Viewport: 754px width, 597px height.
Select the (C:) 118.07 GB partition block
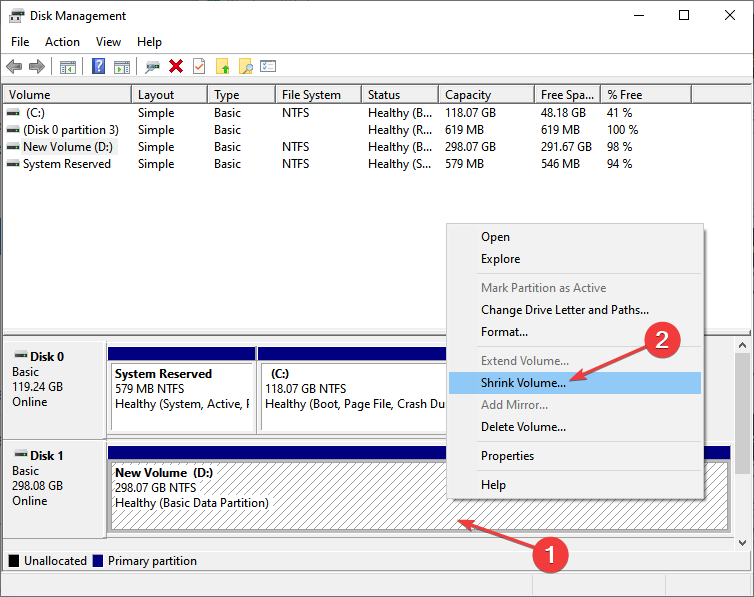pos(352,390)
